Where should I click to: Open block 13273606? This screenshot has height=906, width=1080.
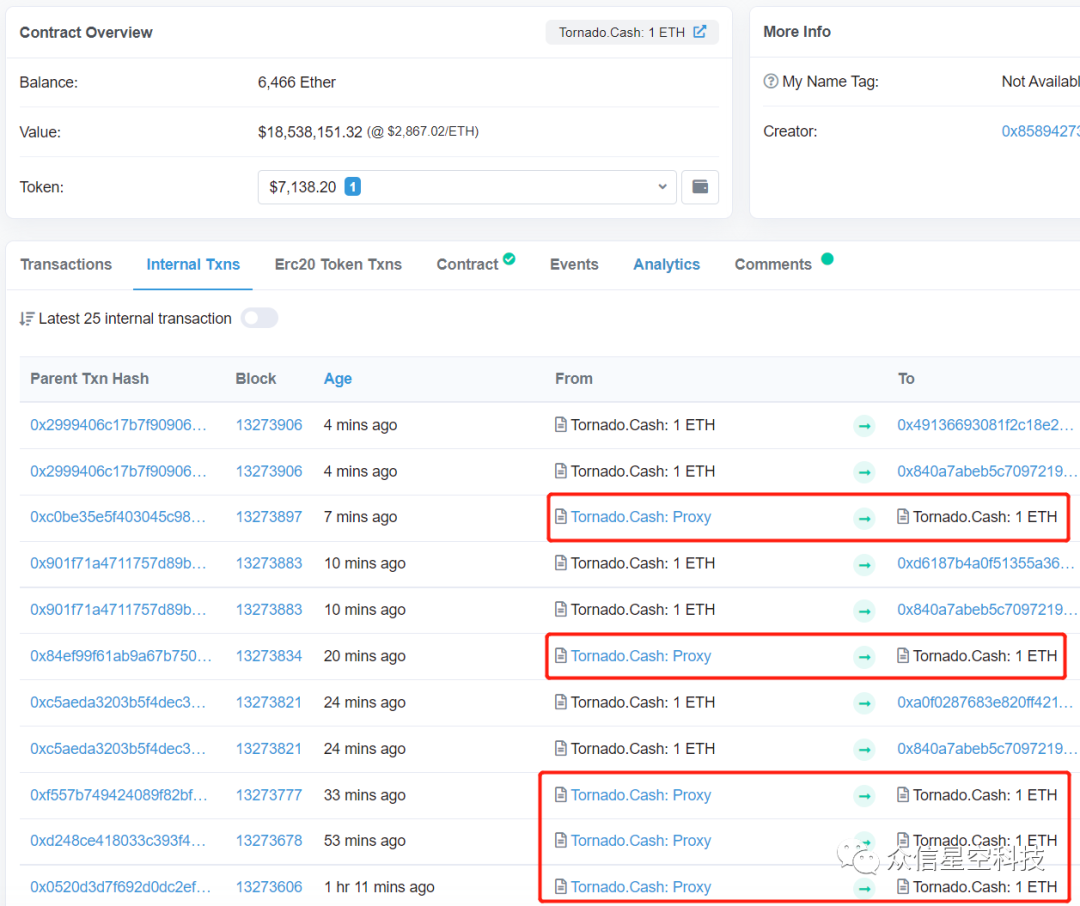click(269, 886)
